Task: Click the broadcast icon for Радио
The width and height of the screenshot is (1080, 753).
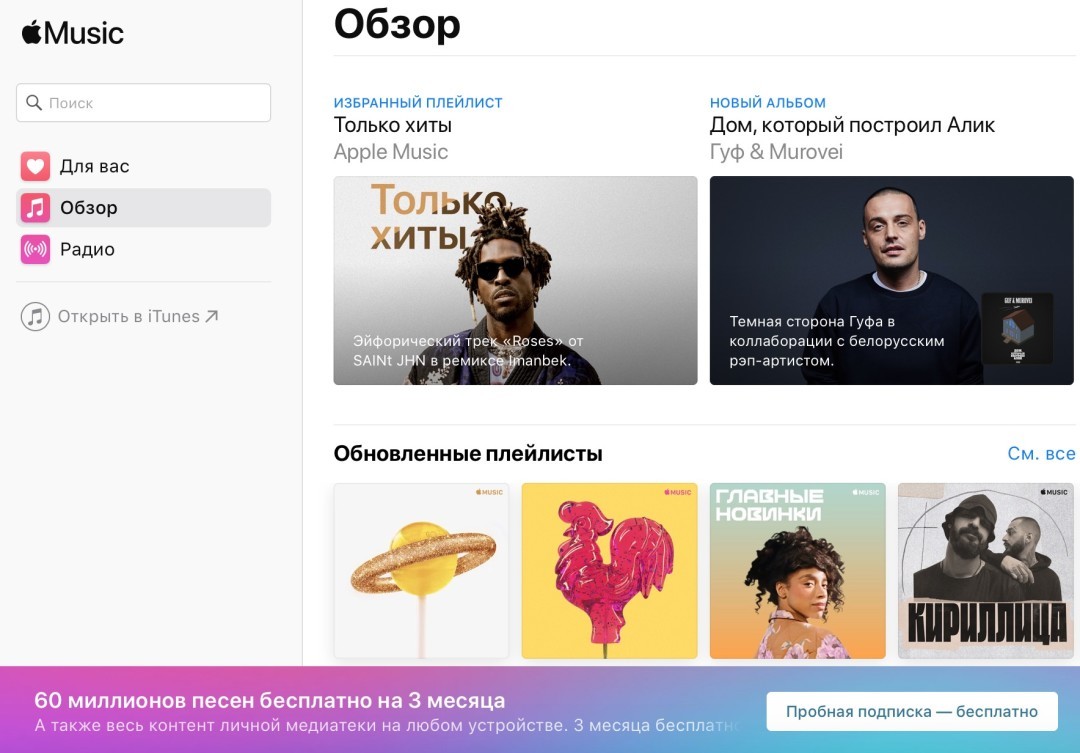Action: pos(35,249)
